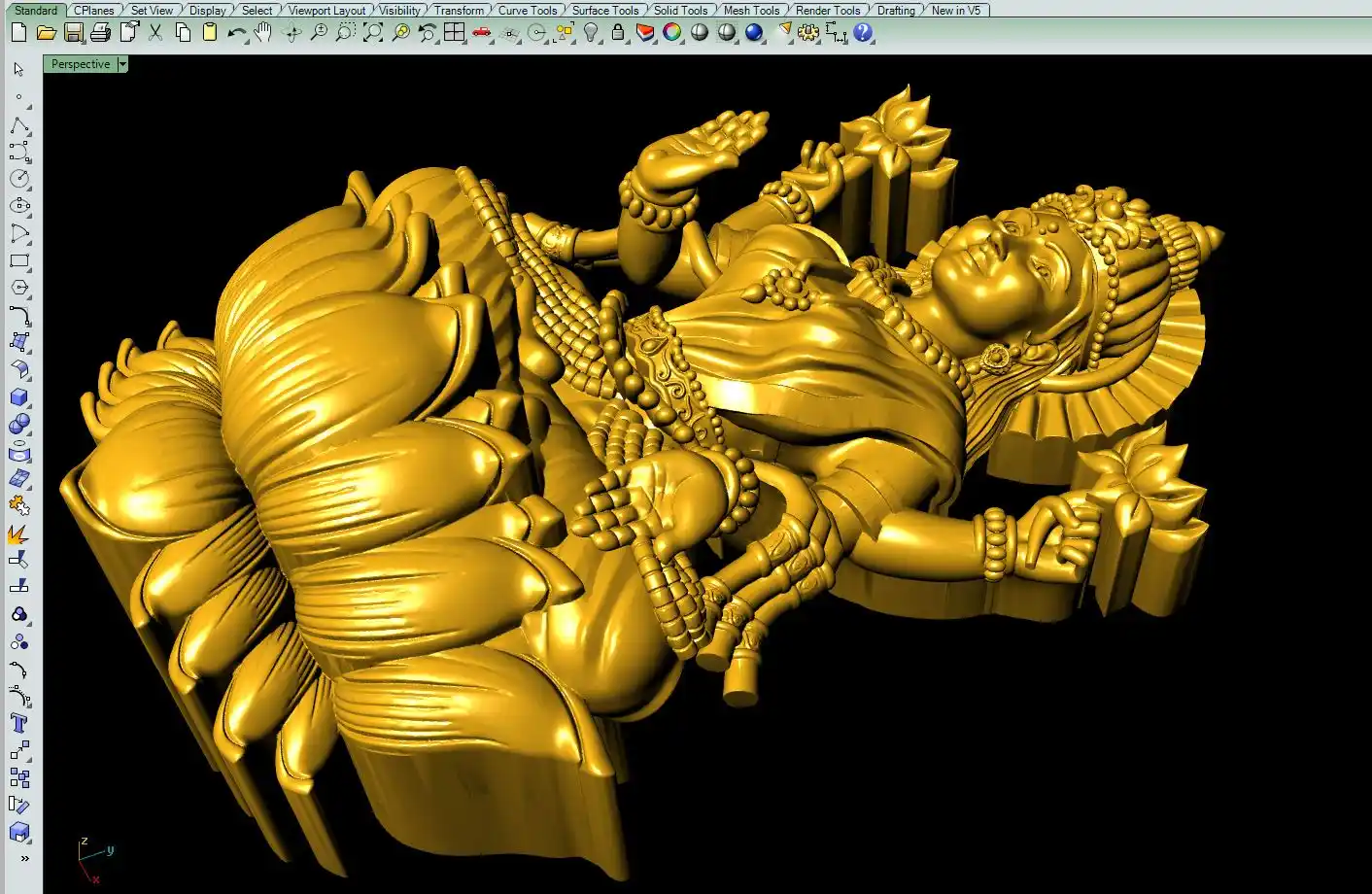Open the color wheel layers icon

tap(671, 33)
